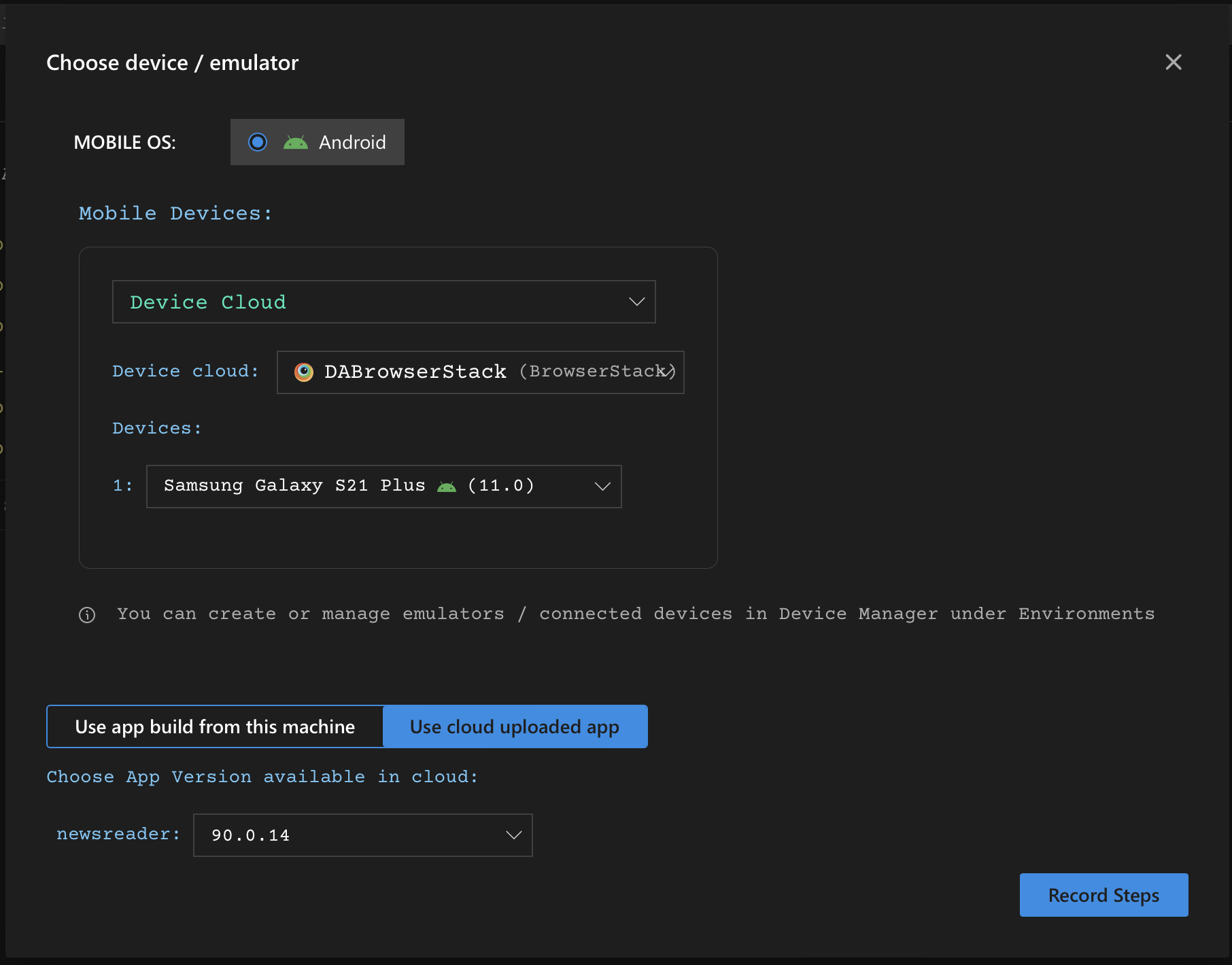Click the info icon beside the emulator hint
1232x965 pixels.
(87, 615)
